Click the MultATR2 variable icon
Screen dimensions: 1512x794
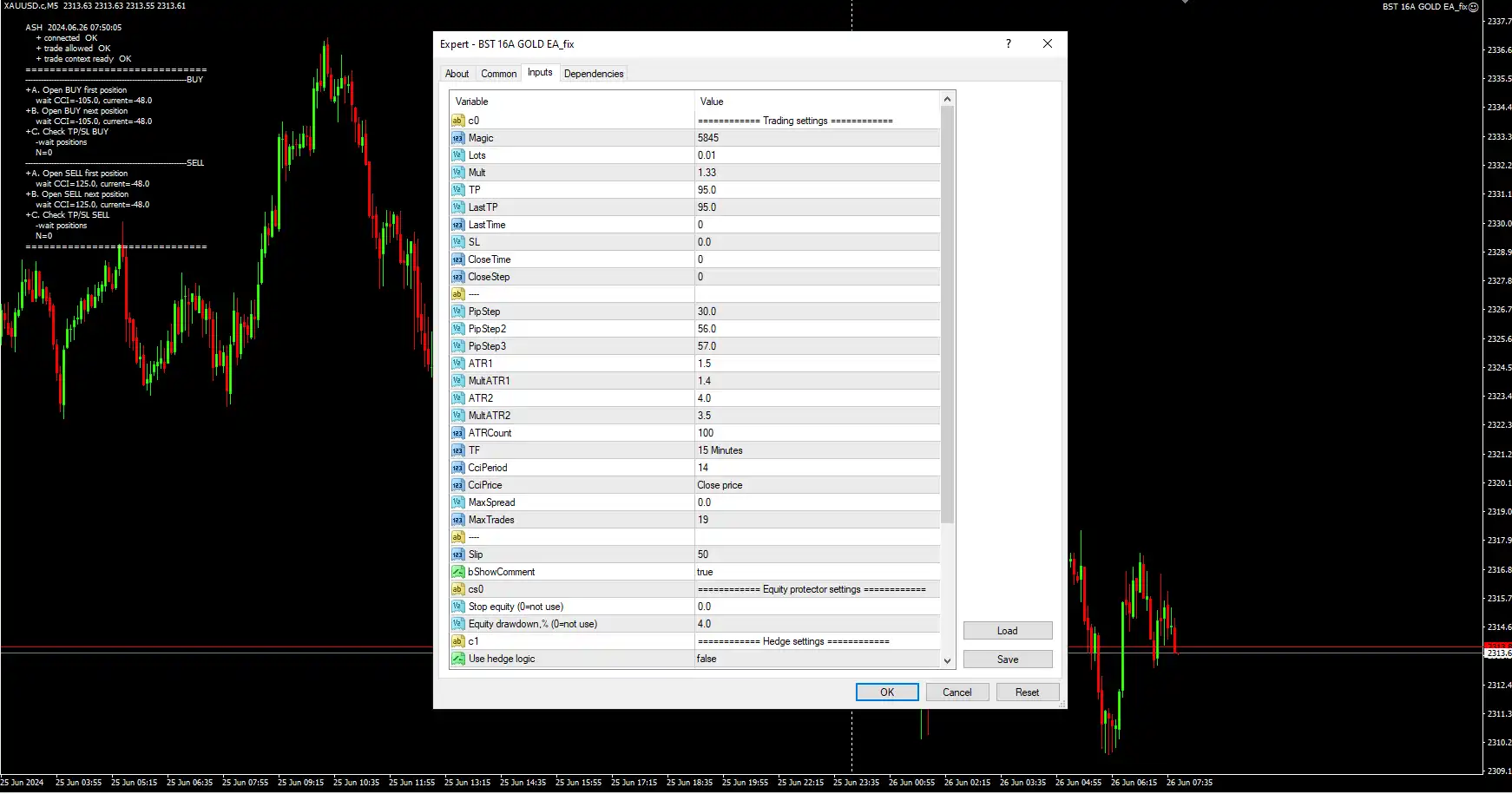coord(457,416)
